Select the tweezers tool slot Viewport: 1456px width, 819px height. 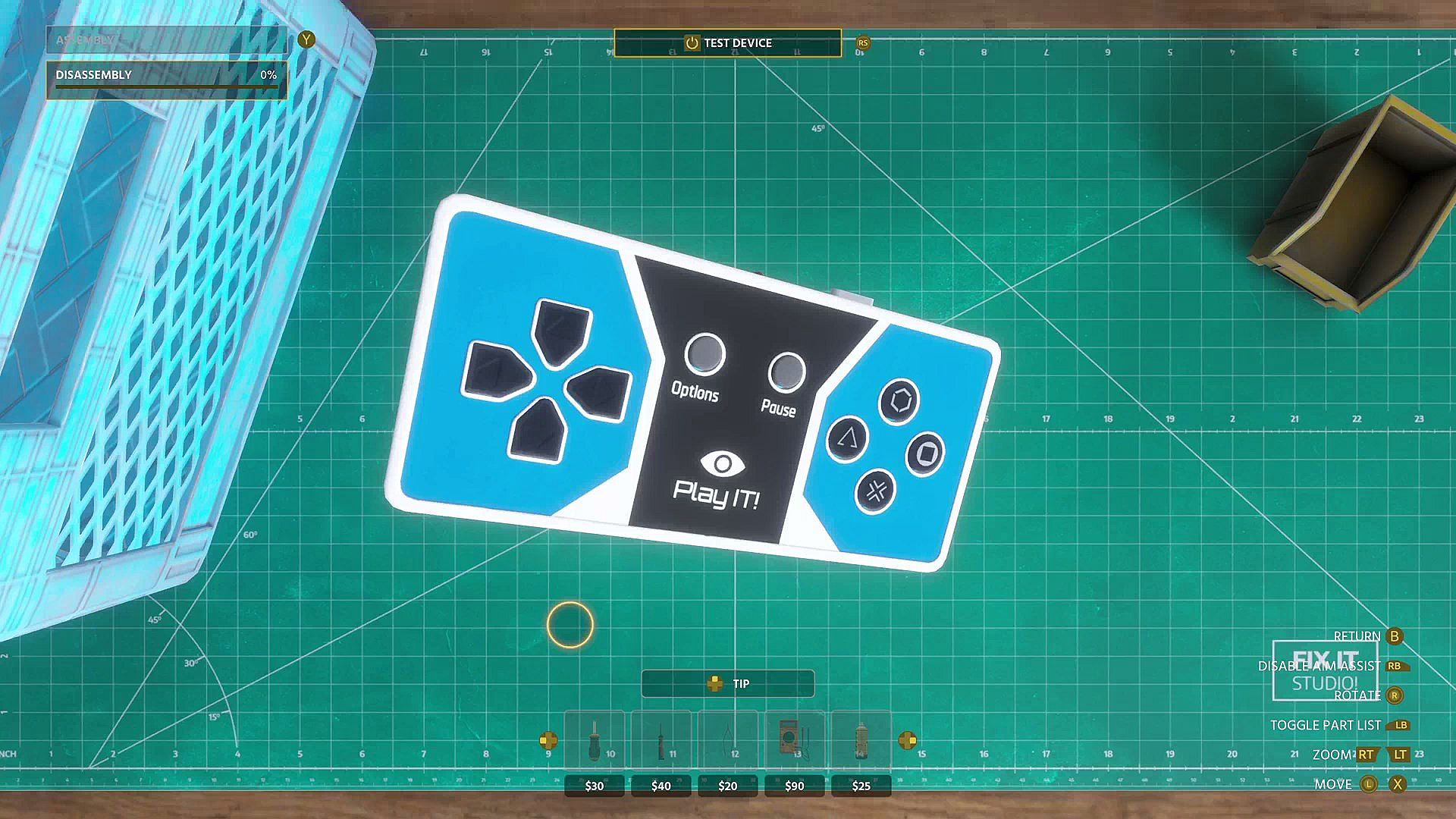[x=728, y=740]
